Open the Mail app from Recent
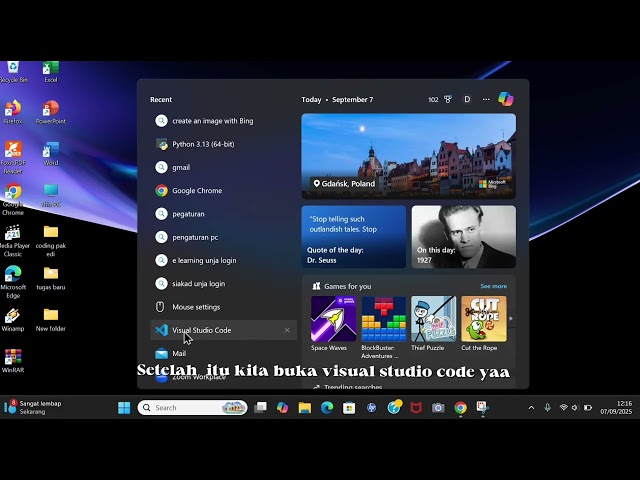Screen dimensions: 640x480 click(223, 353)
